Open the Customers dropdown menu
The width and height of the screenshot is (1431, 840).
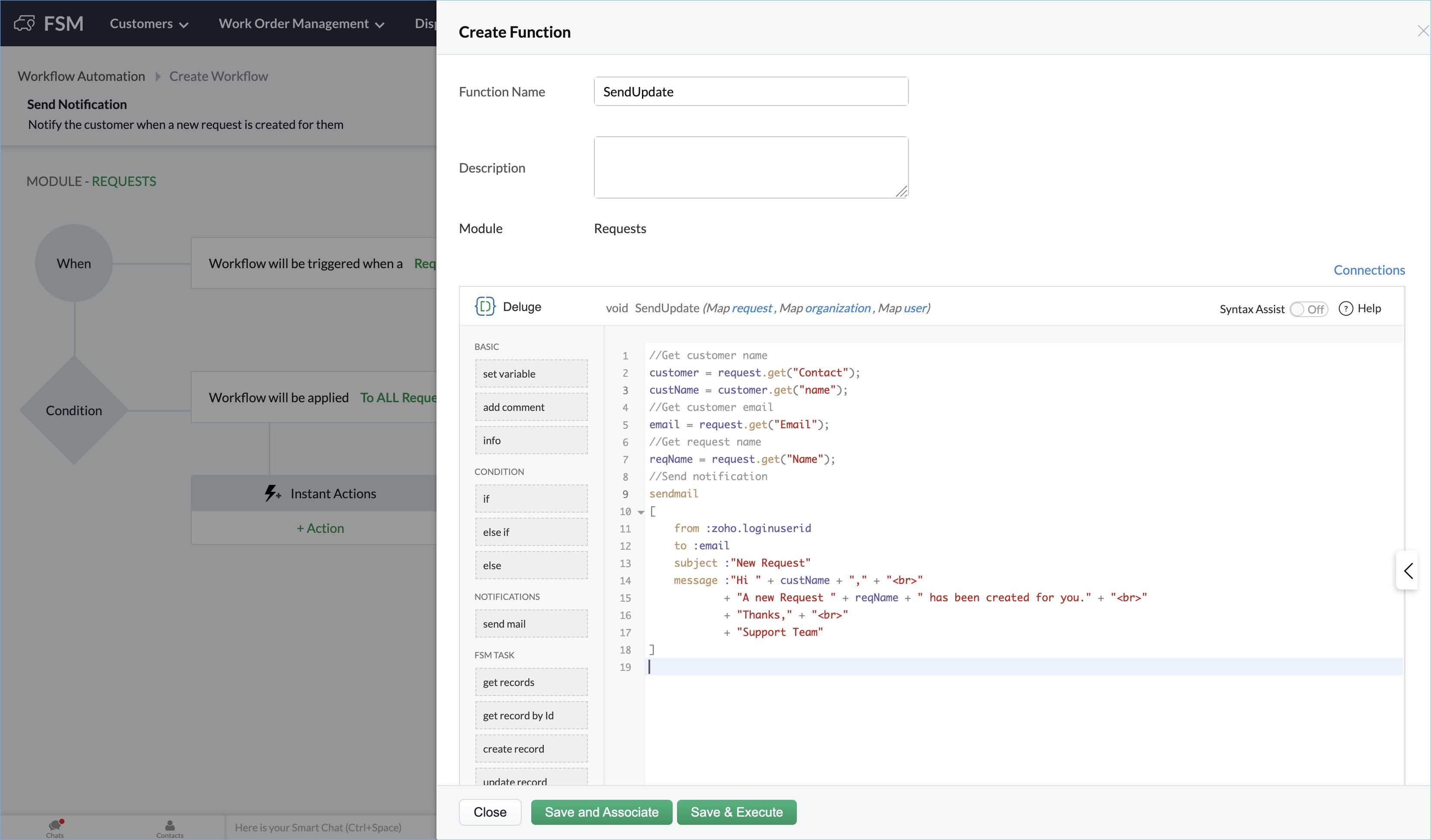pyautogui.click(x=149, y=24)
